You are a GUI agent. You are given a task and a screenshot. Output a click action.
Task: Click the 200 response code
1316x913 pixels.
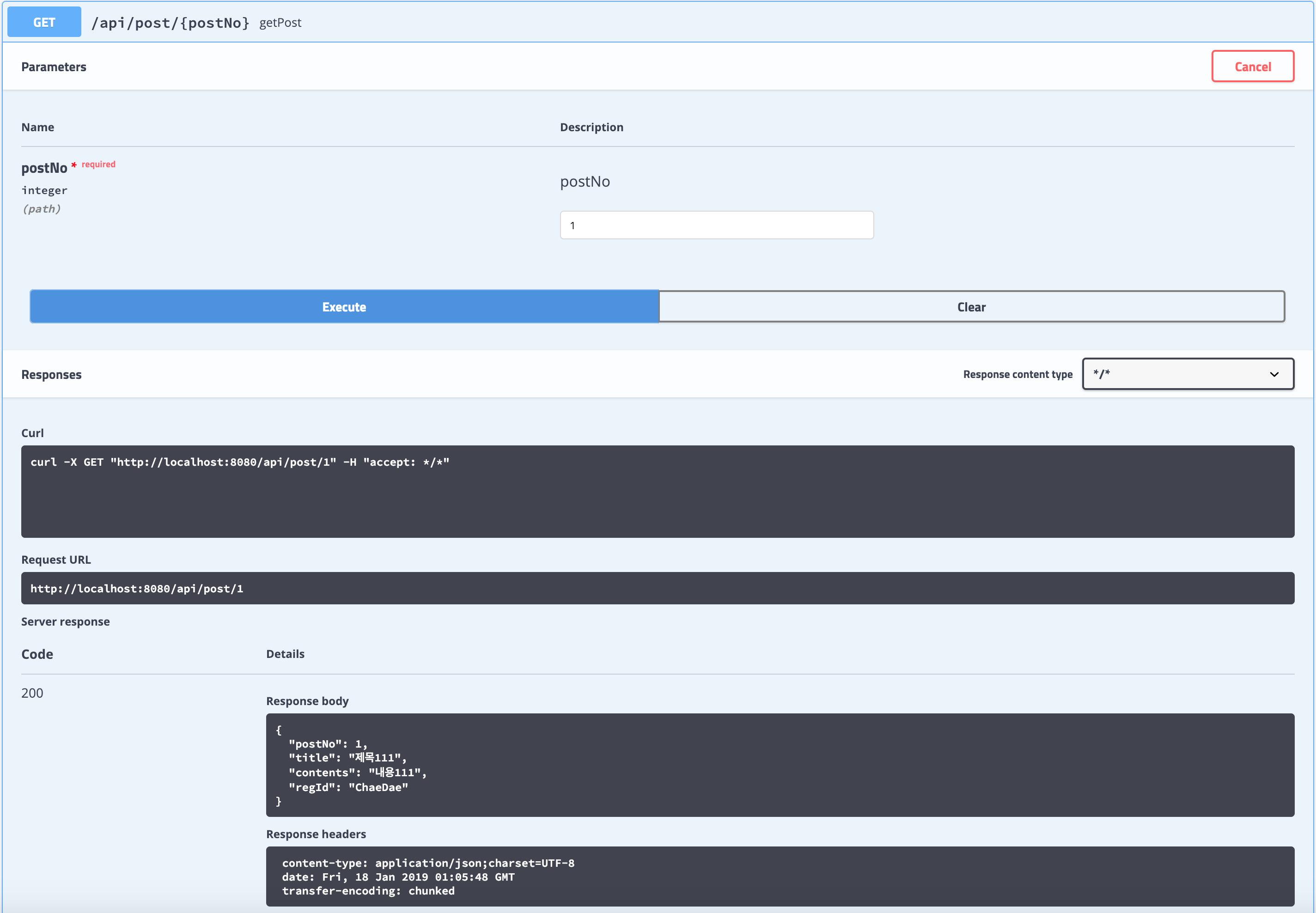tap(32, 693)
